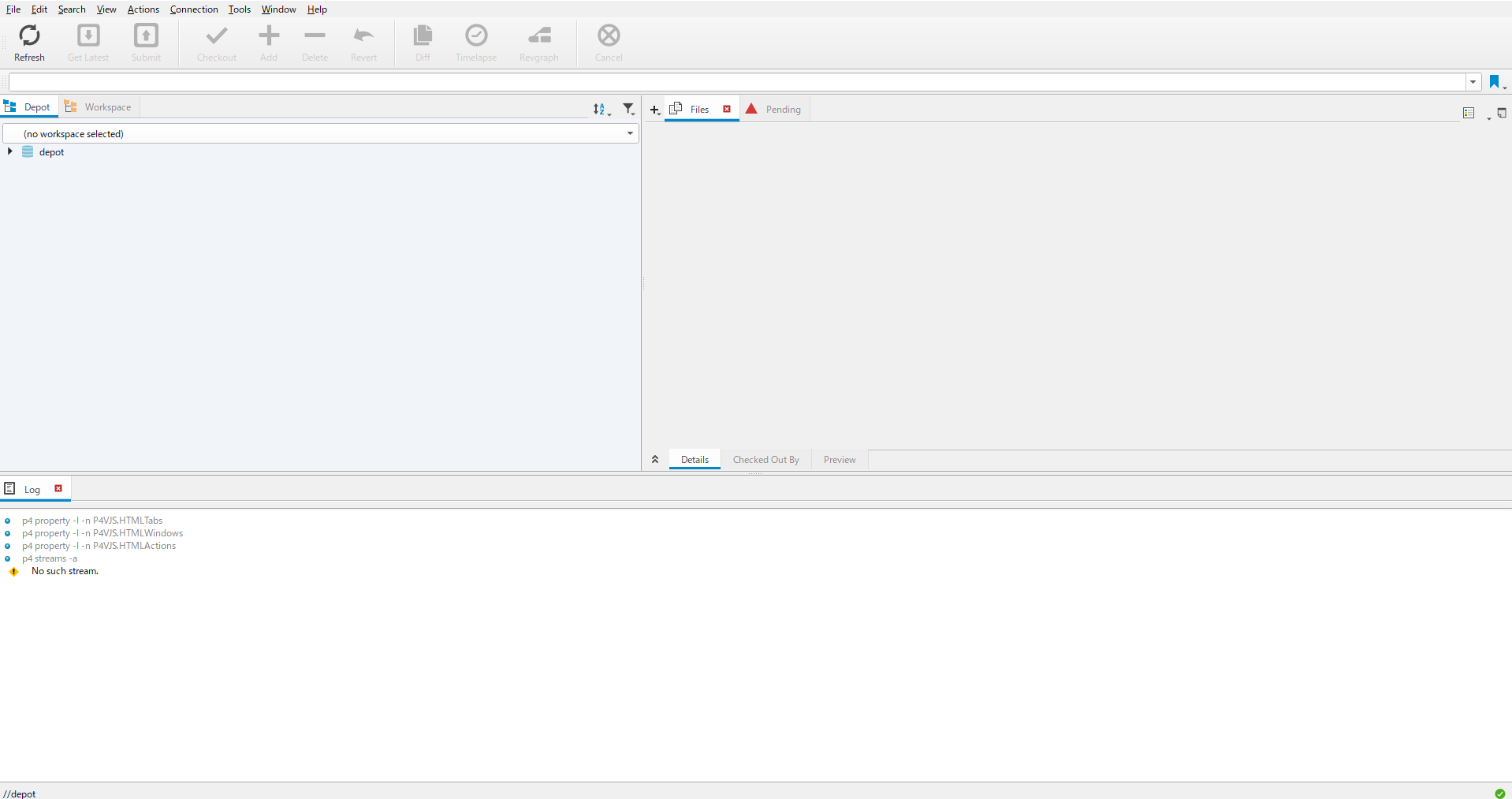Switch to the Checked Out By tab
The width and height of the screenshot is (1512, 799).
(765, 460)
